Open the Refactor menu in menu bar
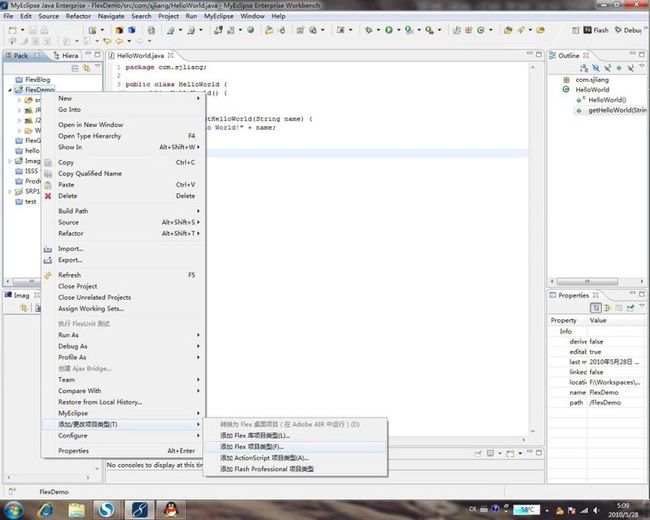The image size is (650, 520). coord(78,16)
